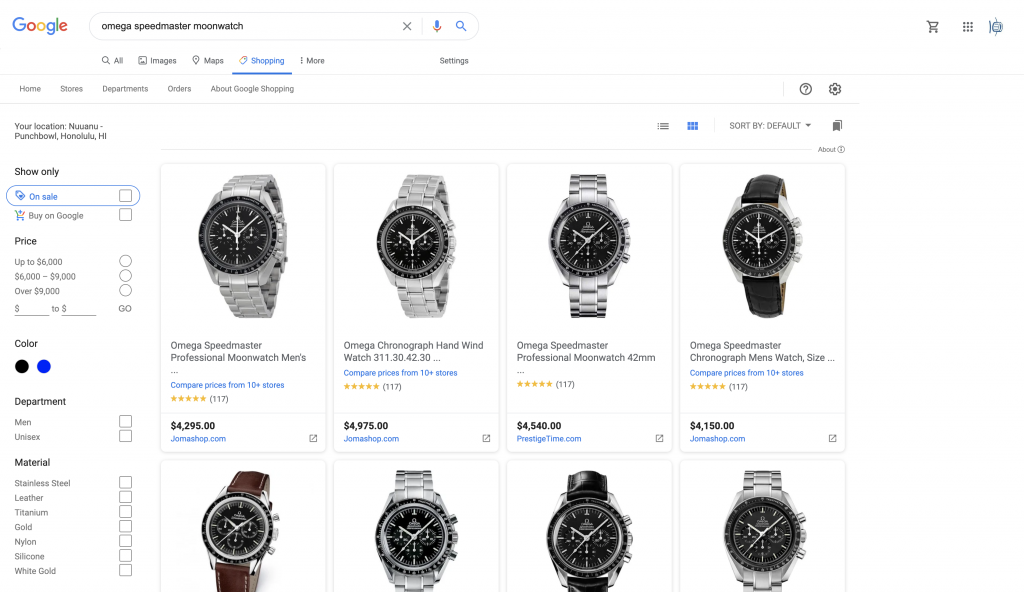Open the Sort By: Default dropdown
The width and height of the screenshot is (1024, 592).
pyautogui.click(x=770, y=125)
